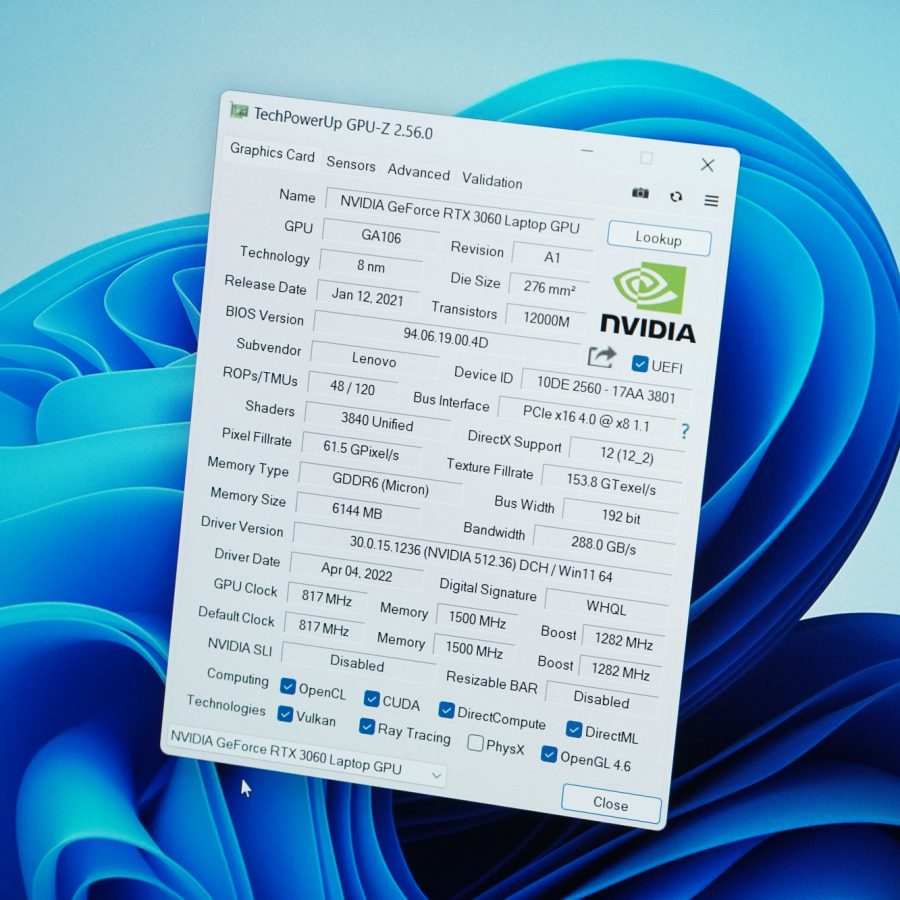Switch to the Sensors tab

(351, 164)
